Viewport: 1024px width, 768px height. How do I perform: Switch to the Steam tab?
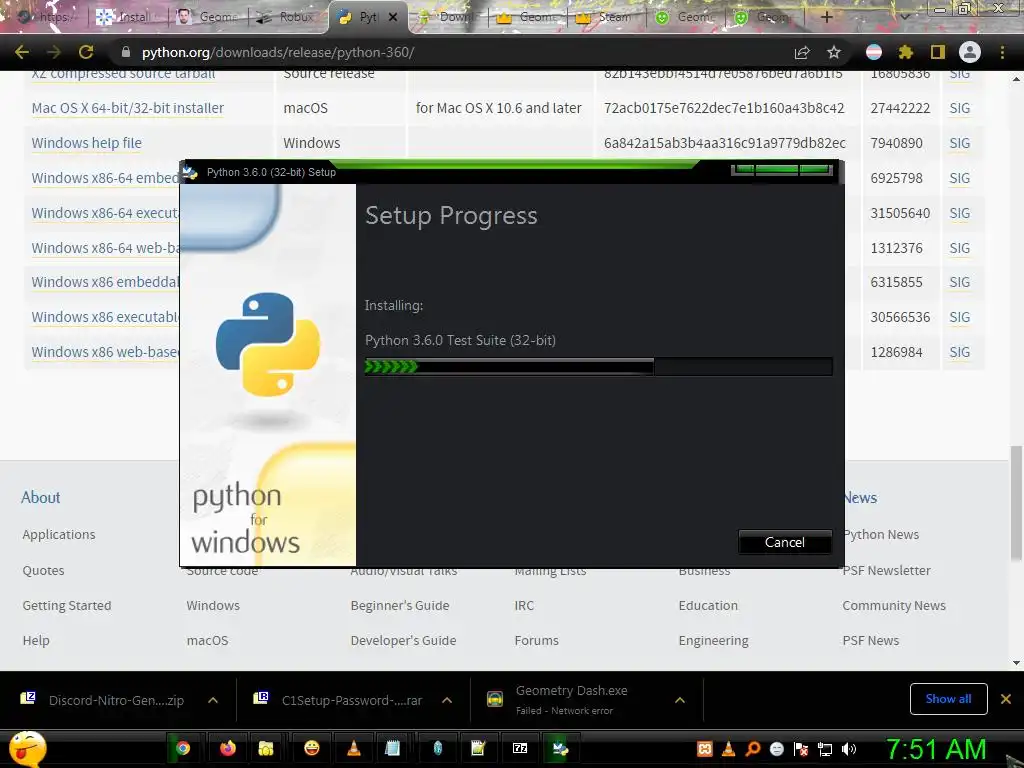606,17
